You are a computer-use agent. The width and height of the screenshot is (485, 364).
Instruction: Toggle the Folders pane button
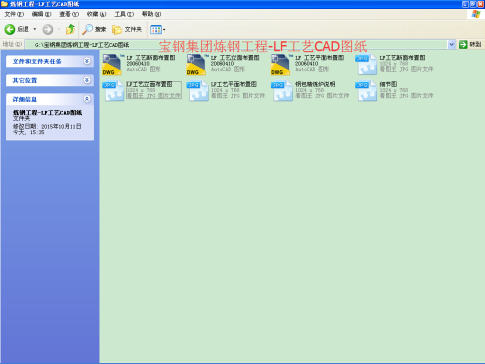(127, 29)
